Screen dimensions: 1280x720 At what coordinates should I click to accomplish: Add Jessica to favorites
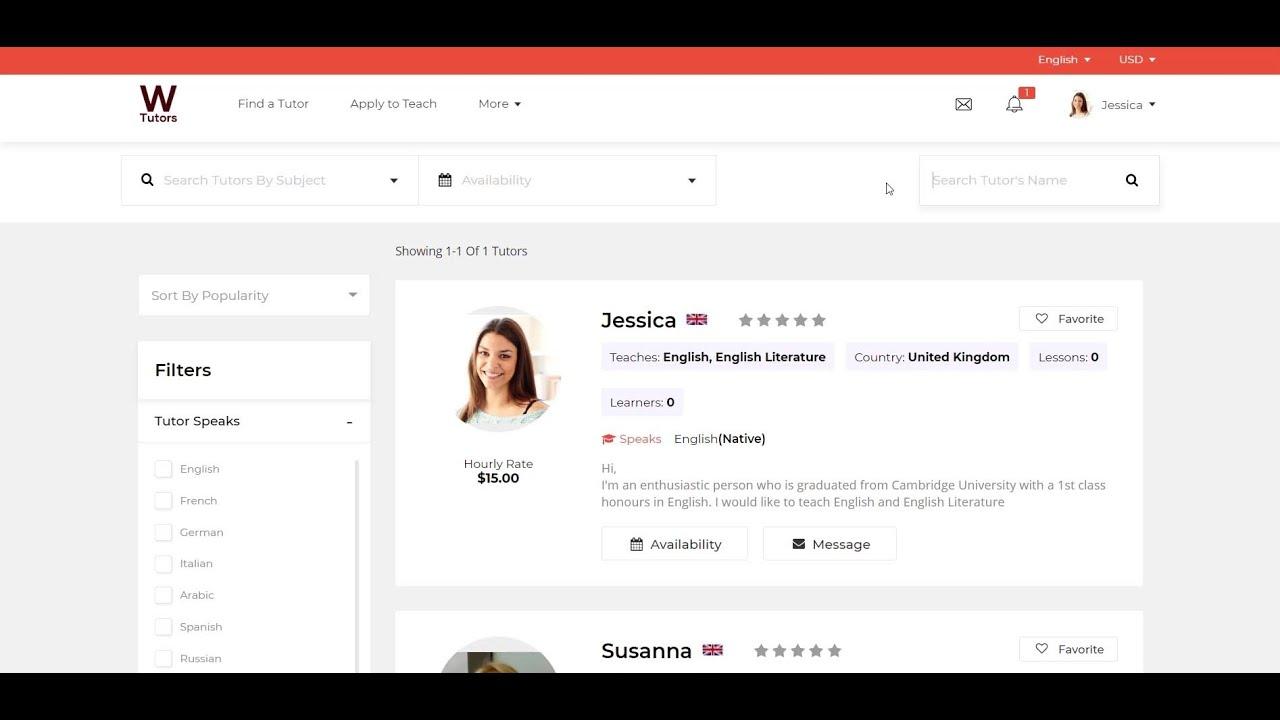[x=1068, y=319]
